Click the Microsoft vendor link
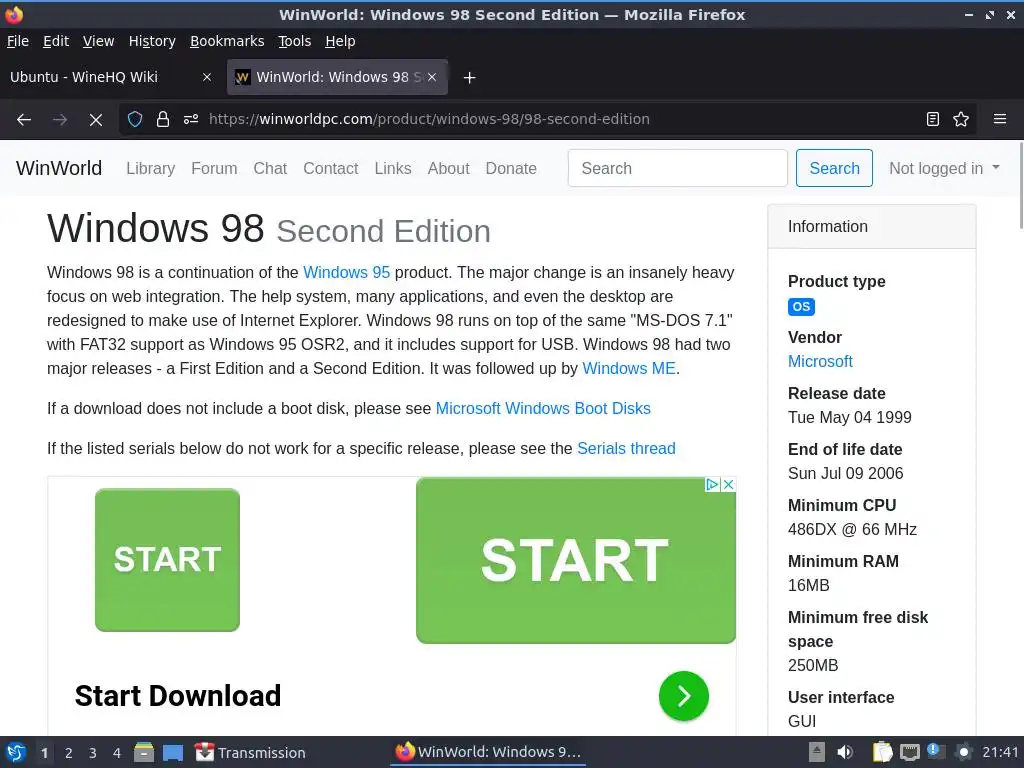1024x768 pixels. [x=820, y=361]
